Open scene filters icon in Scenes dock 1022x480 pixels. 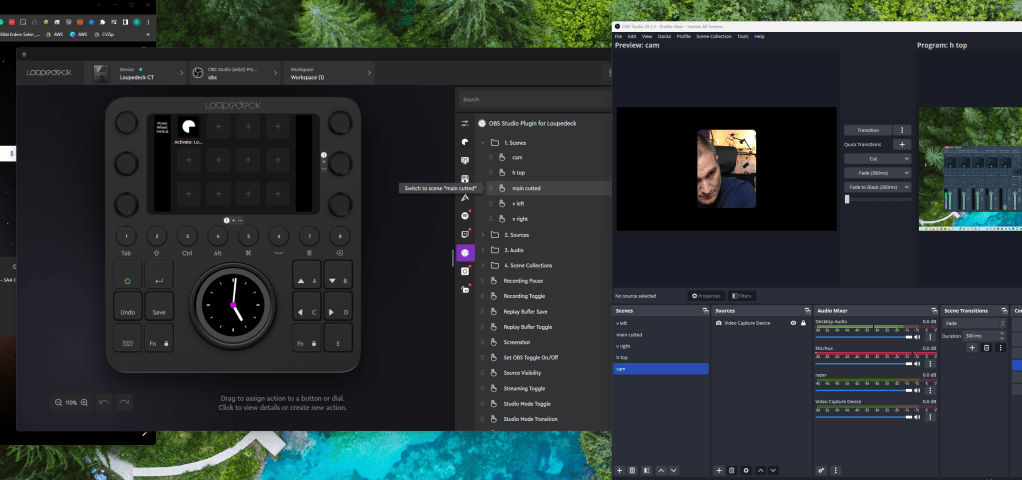point(647,470)
